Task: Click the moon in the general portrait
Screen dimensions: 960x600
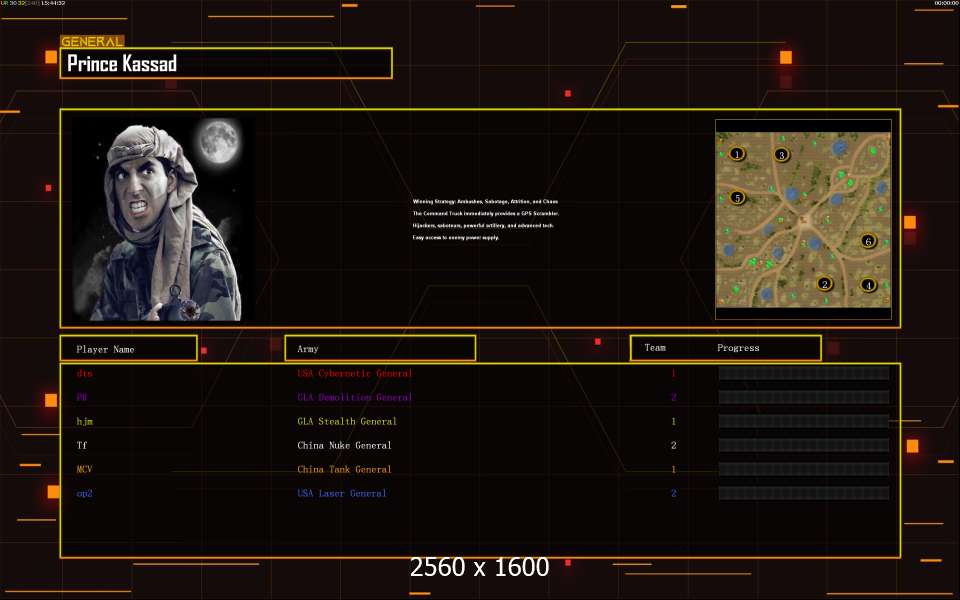Action: tap(217, 142)
